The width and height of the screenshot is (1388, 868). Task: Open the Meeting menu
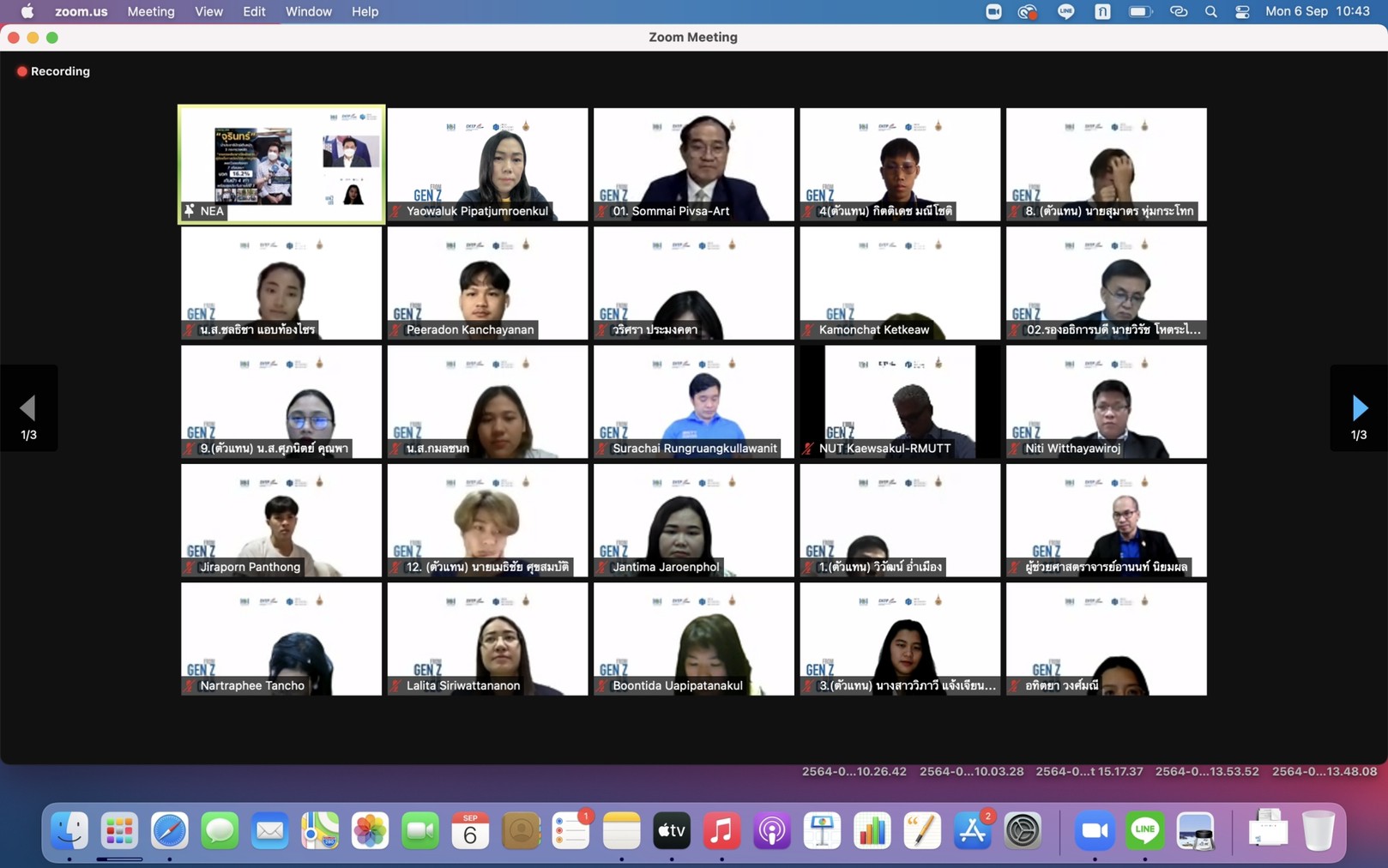[x=151, y=12]
